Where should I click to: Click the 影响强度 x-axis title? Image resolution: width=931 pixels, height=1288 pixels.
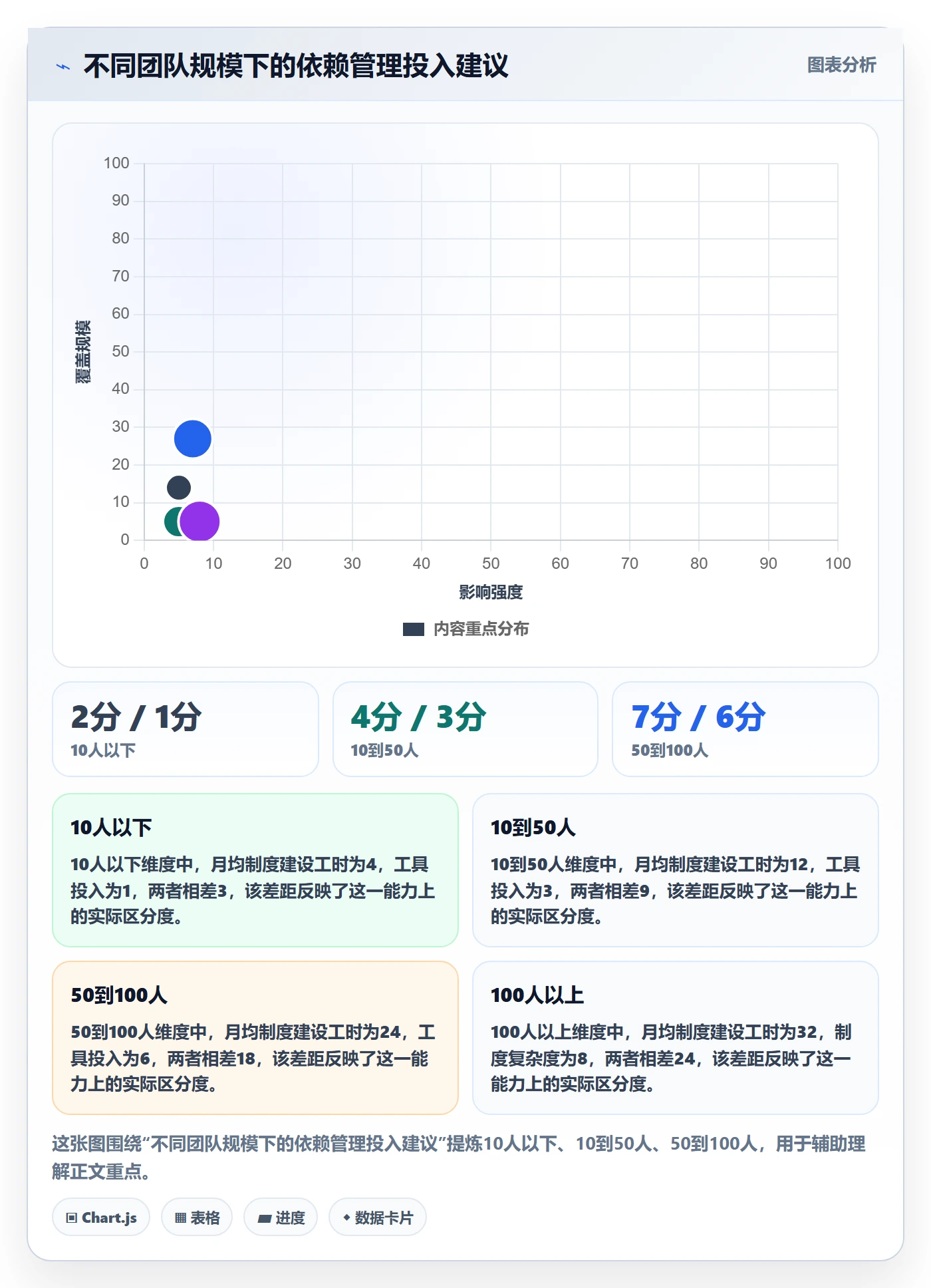click(491, 592)
